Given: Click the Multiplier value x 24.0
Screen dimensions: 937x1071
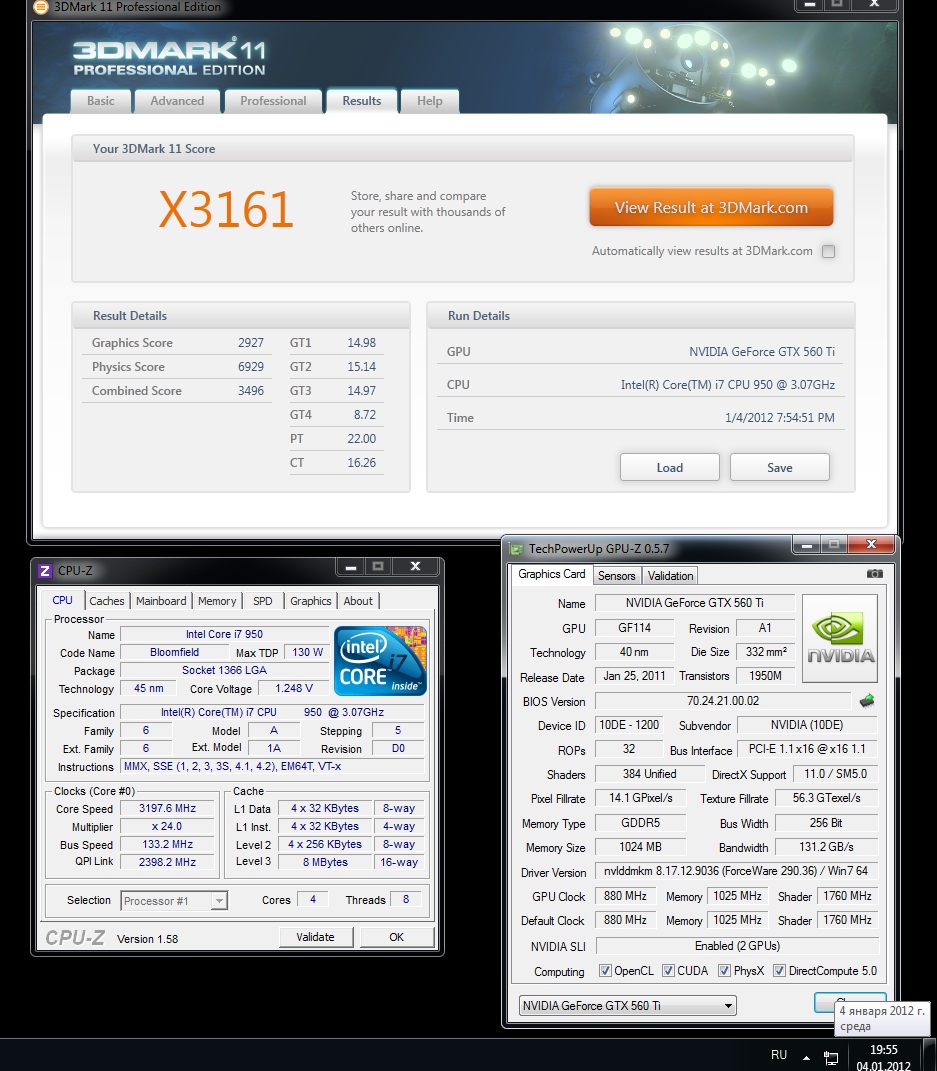Looking at the screenshot, I should click(x=167, y=826).
